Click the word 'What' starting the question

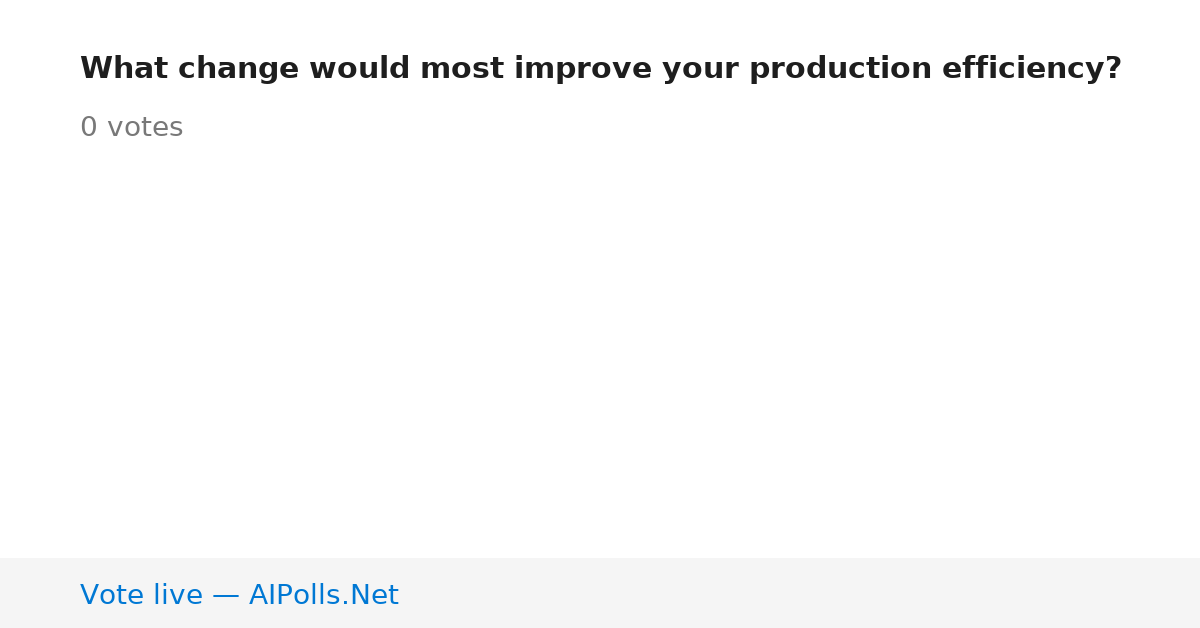tap(124, 69)
